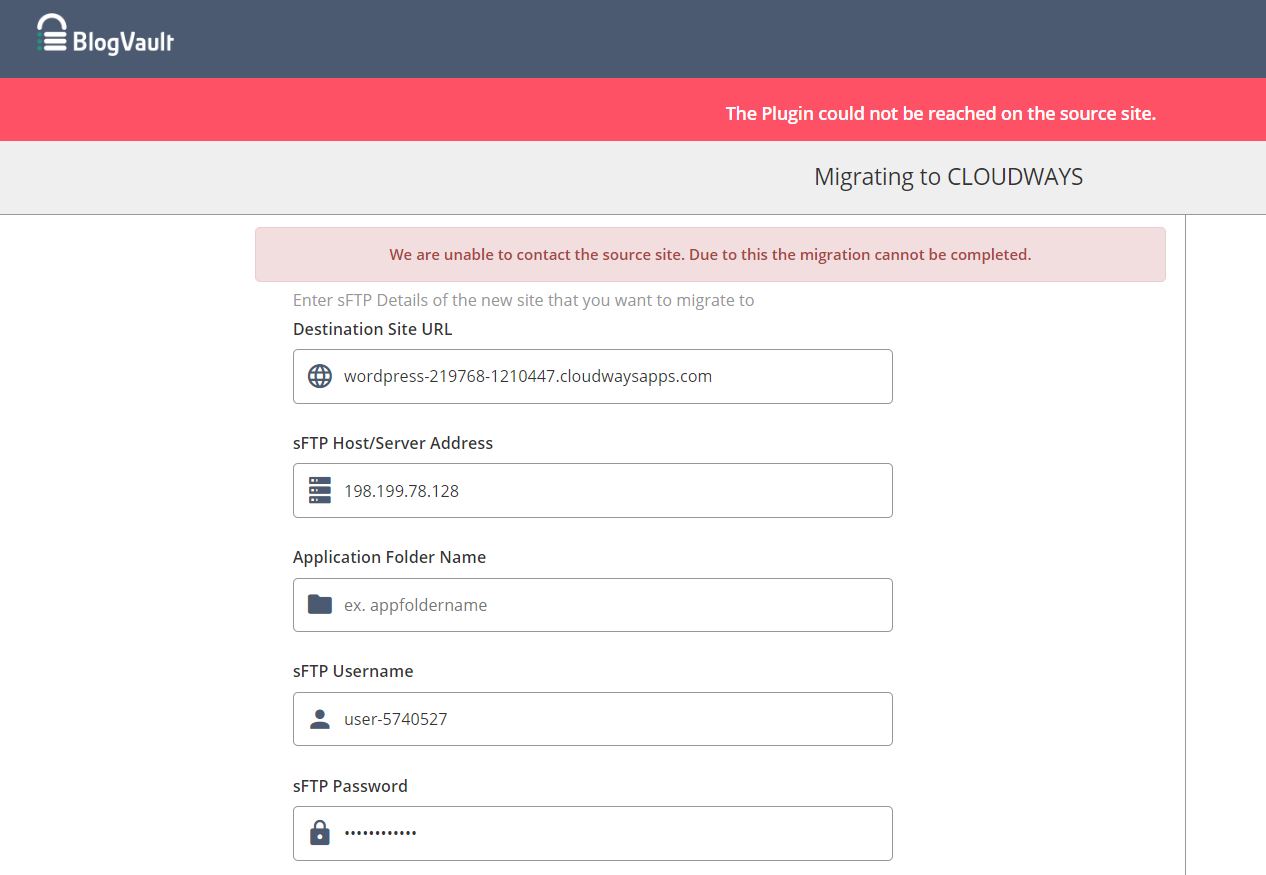The height and width of the screenshot is (875, 1266).
Task: Click the 'Enter sFTP Details' instruction text
Action: click(524, 300)
